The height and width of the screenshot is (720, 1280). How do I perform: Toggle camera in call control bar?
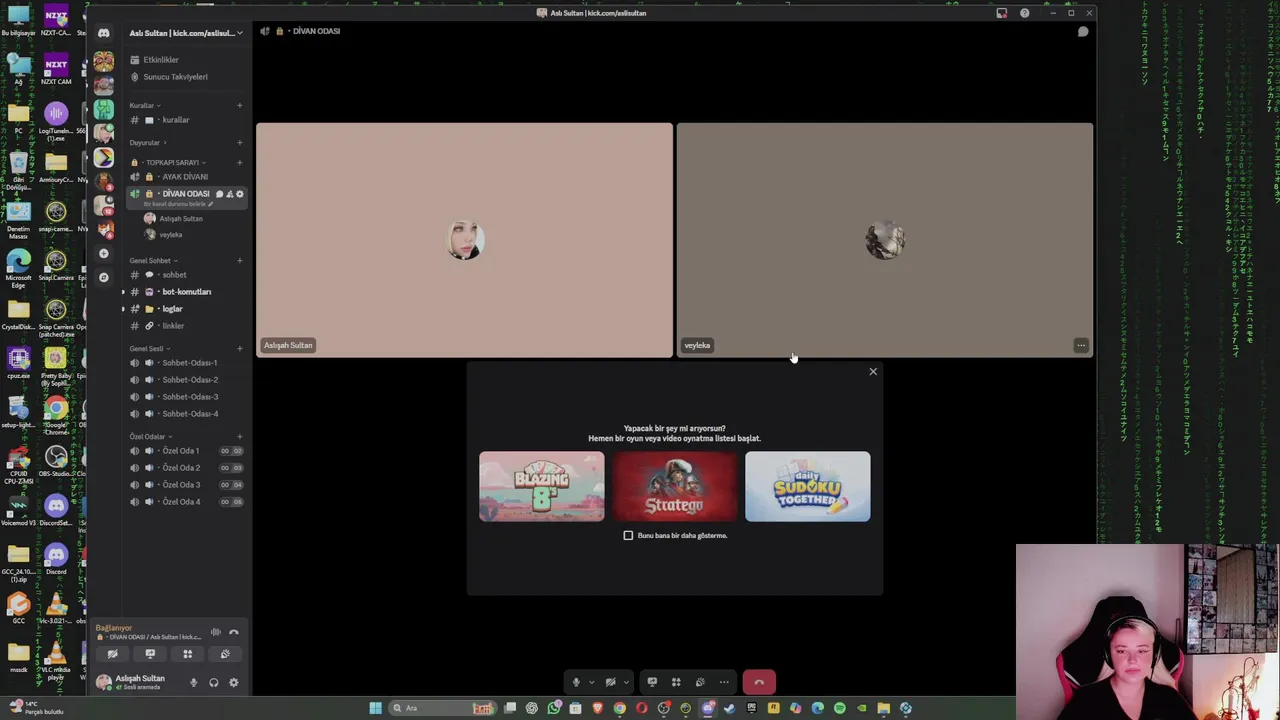point(610,682)
